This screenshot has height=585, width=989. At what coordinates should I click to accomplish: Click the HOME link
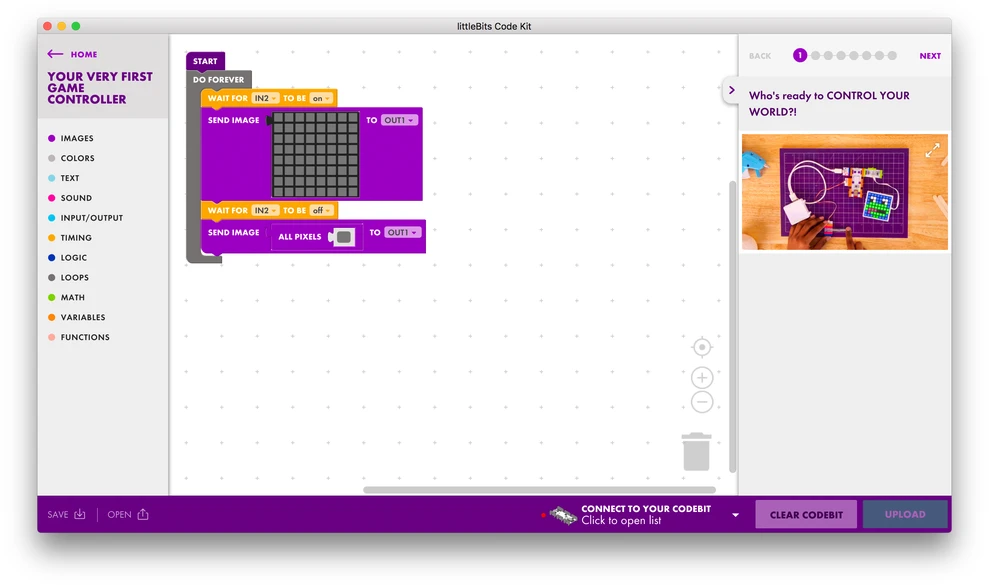click(x=84, y=54)
